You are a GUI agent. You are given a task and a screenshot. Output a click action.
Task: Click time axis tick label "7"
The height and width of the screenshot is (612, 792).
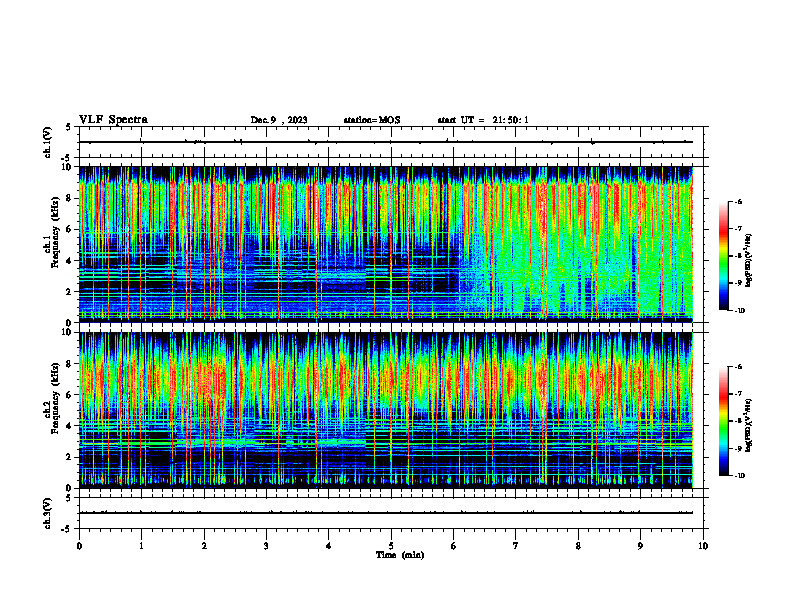tap(516, 546)
